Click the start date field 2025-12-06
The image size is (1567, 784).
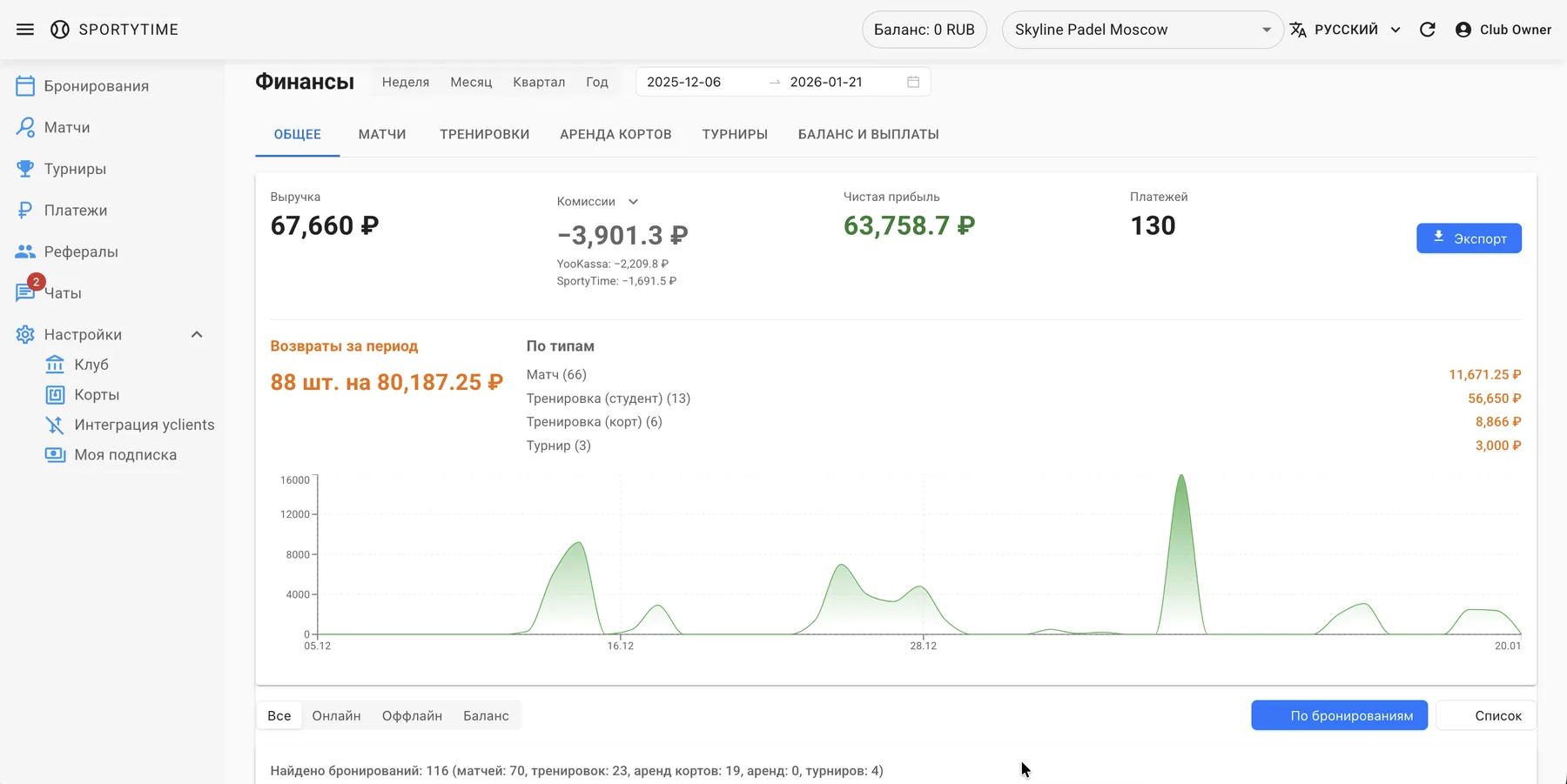684,82
